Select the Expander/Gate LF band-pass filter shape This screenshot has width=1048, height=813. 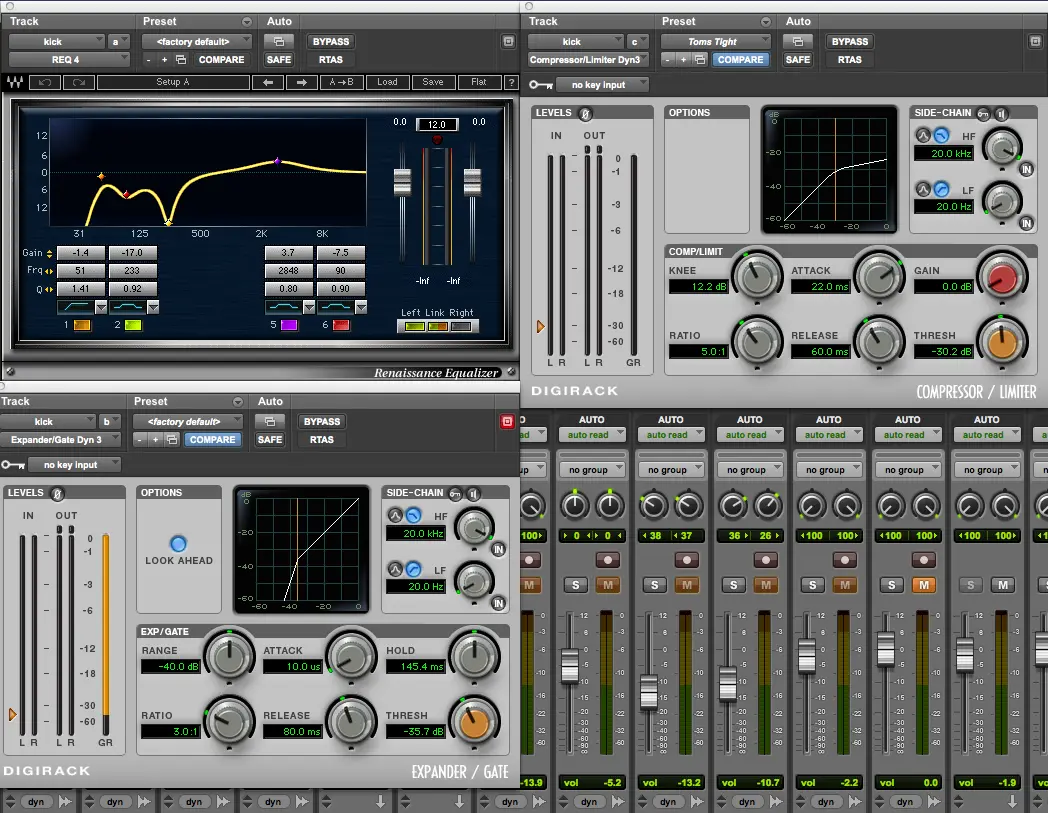pyautogui.click(x=396, y=569)
